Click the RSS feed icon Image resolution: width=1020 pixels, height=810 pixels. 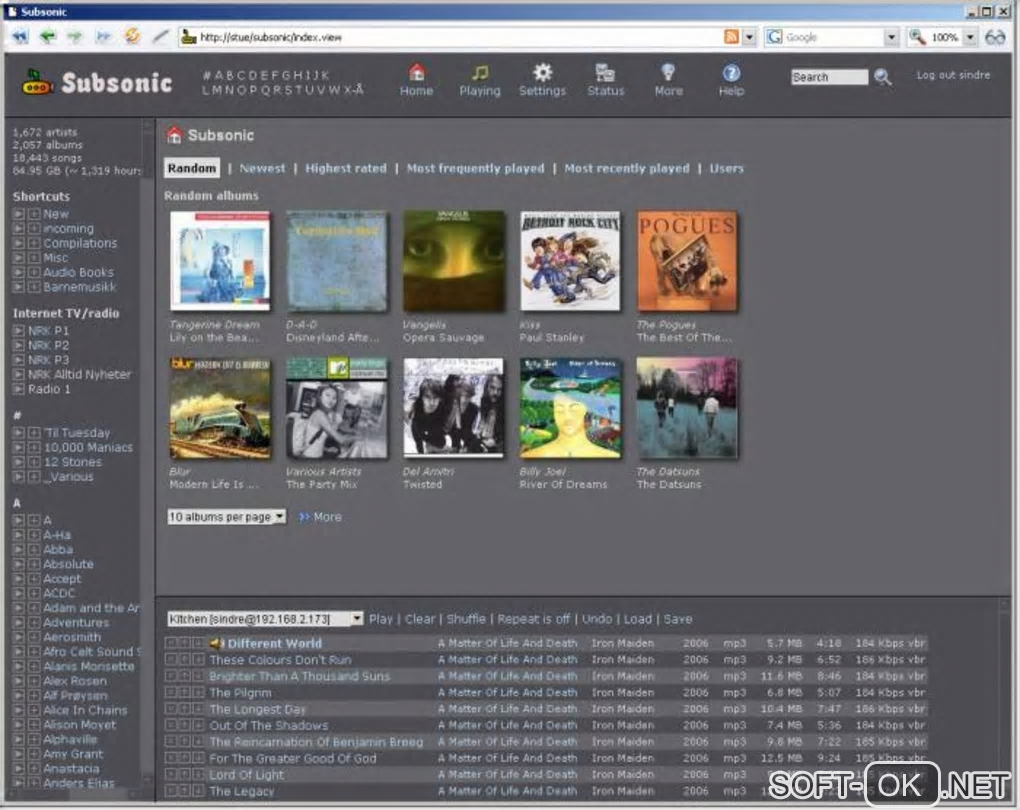(x=731, y=37)
